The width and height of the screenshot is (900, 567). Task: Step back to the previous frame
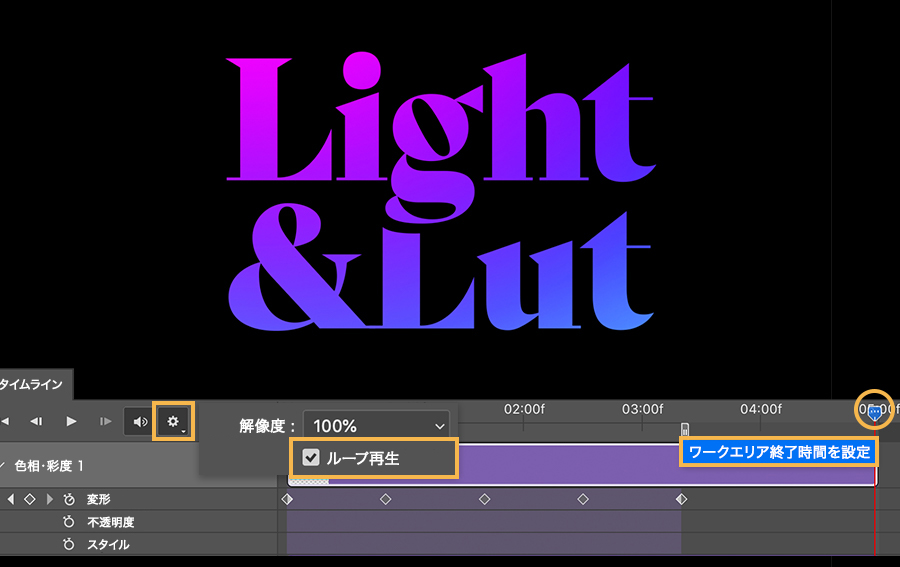[36, 421]
